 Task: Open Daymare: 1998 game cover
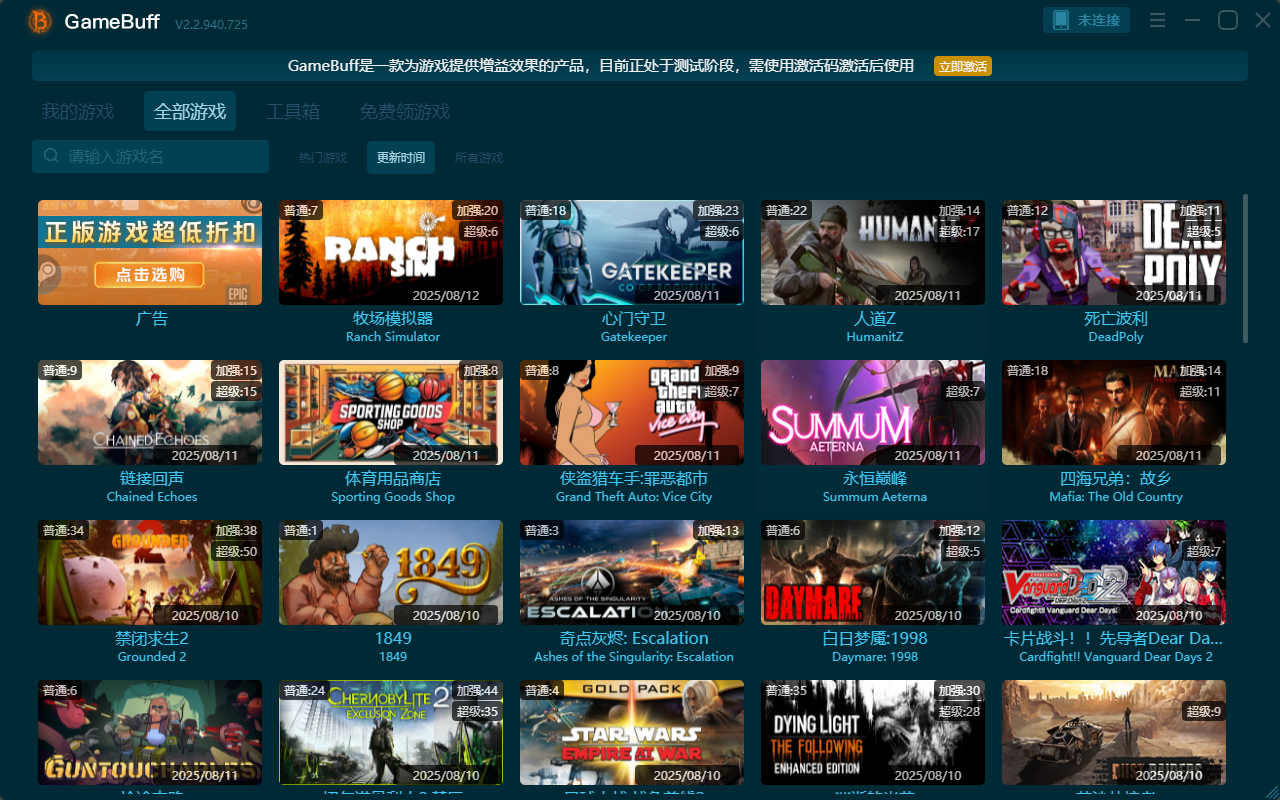tap(873, 572)
